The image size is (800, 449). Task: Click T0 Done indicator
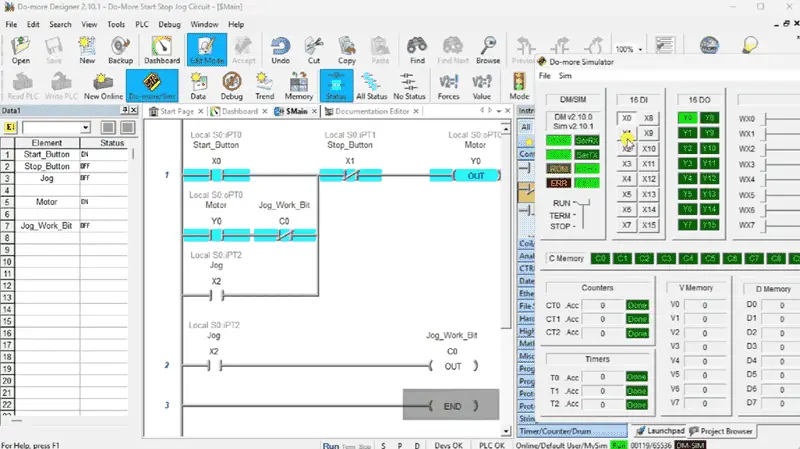[637, 377]
